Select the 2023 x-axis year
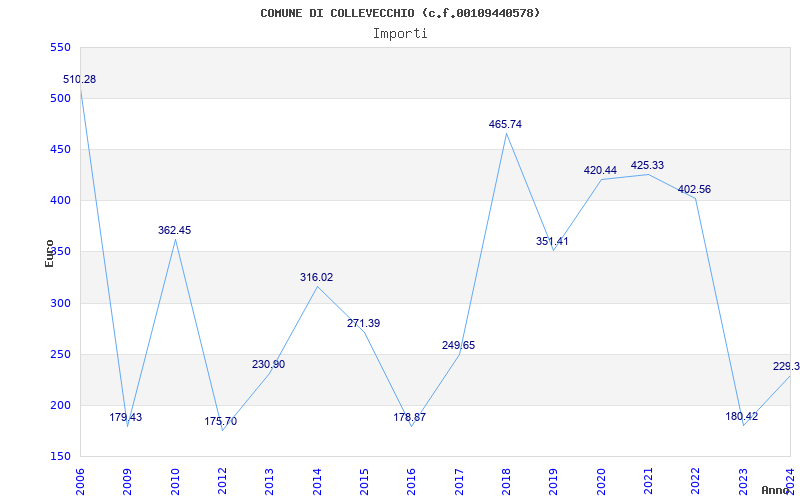The height and width of the screenshot is (500, 800). (743, 481)
